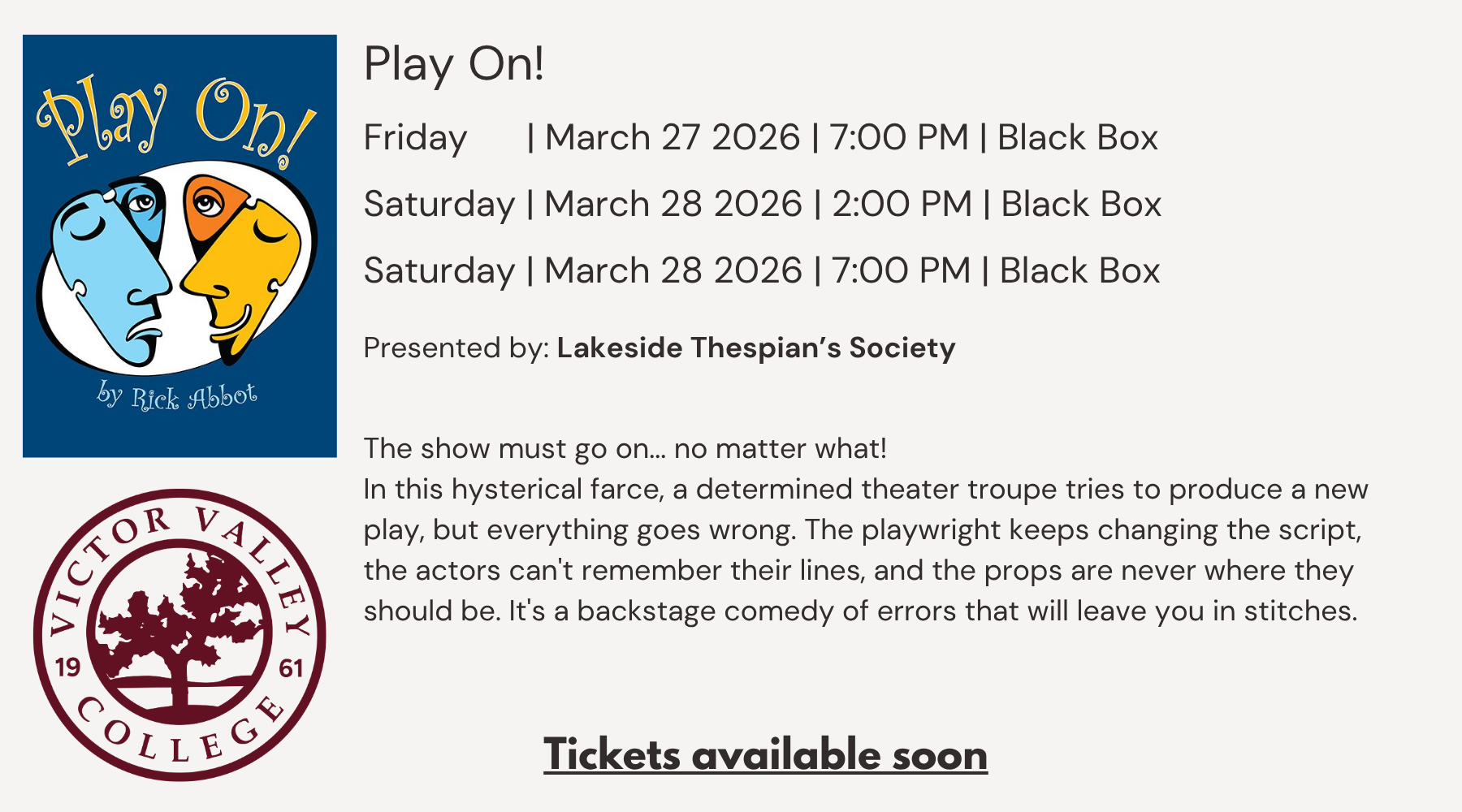Click the "Presented by:" label
The height and width of the screenshot is (812, 1462).
(x=456, y=348)
